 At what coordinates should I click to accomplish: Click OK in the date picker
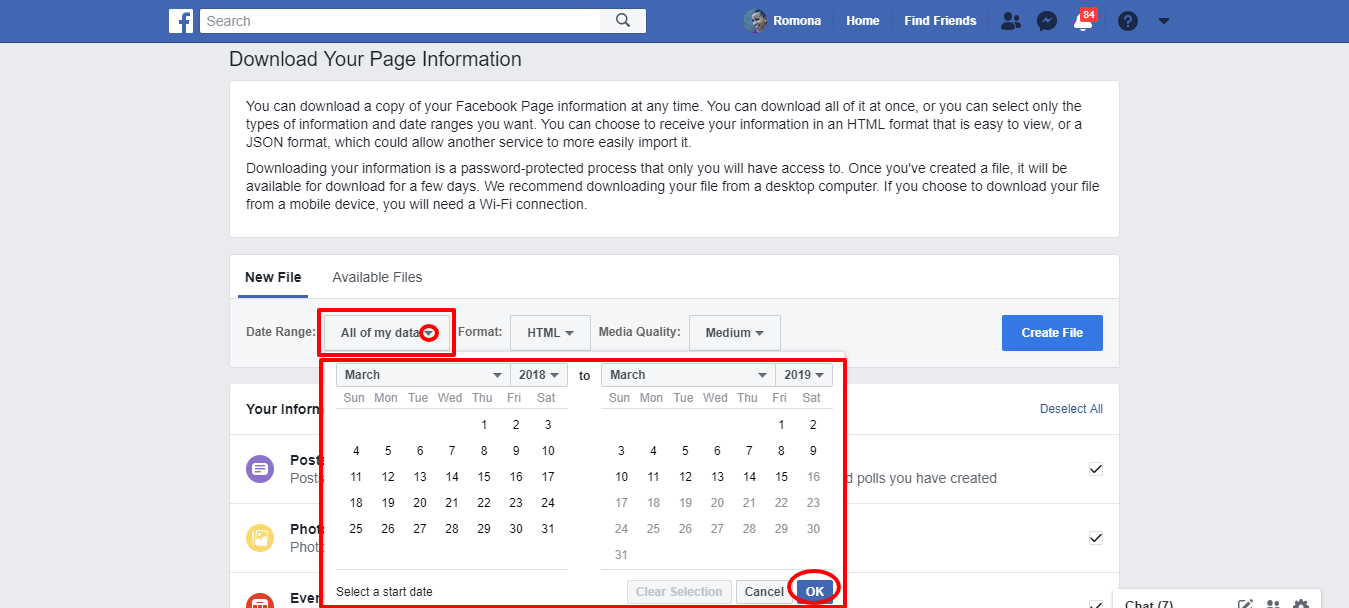[815, 592]
